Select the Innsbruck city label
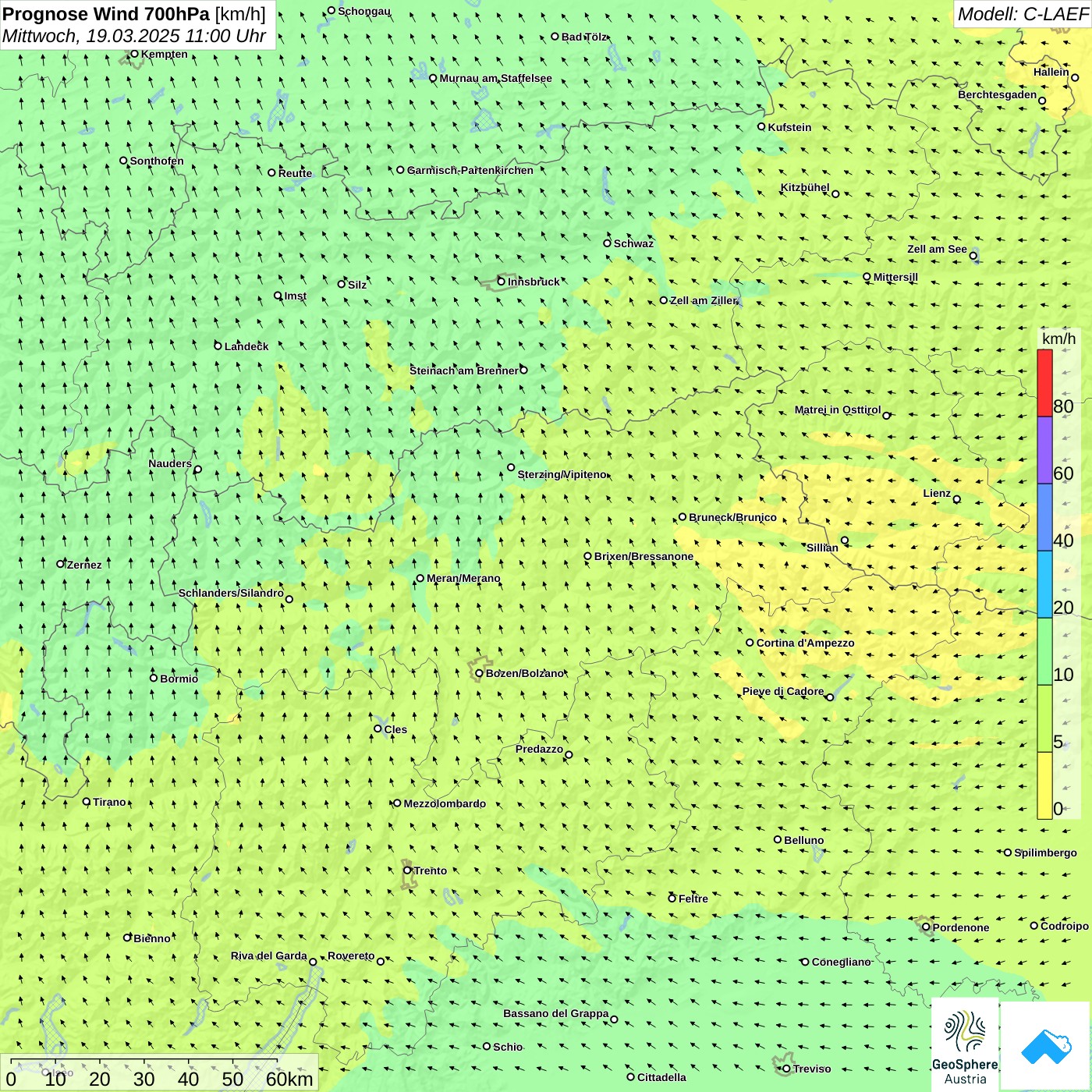Screen dimensions: 1092x1092 tap(534, 282)
